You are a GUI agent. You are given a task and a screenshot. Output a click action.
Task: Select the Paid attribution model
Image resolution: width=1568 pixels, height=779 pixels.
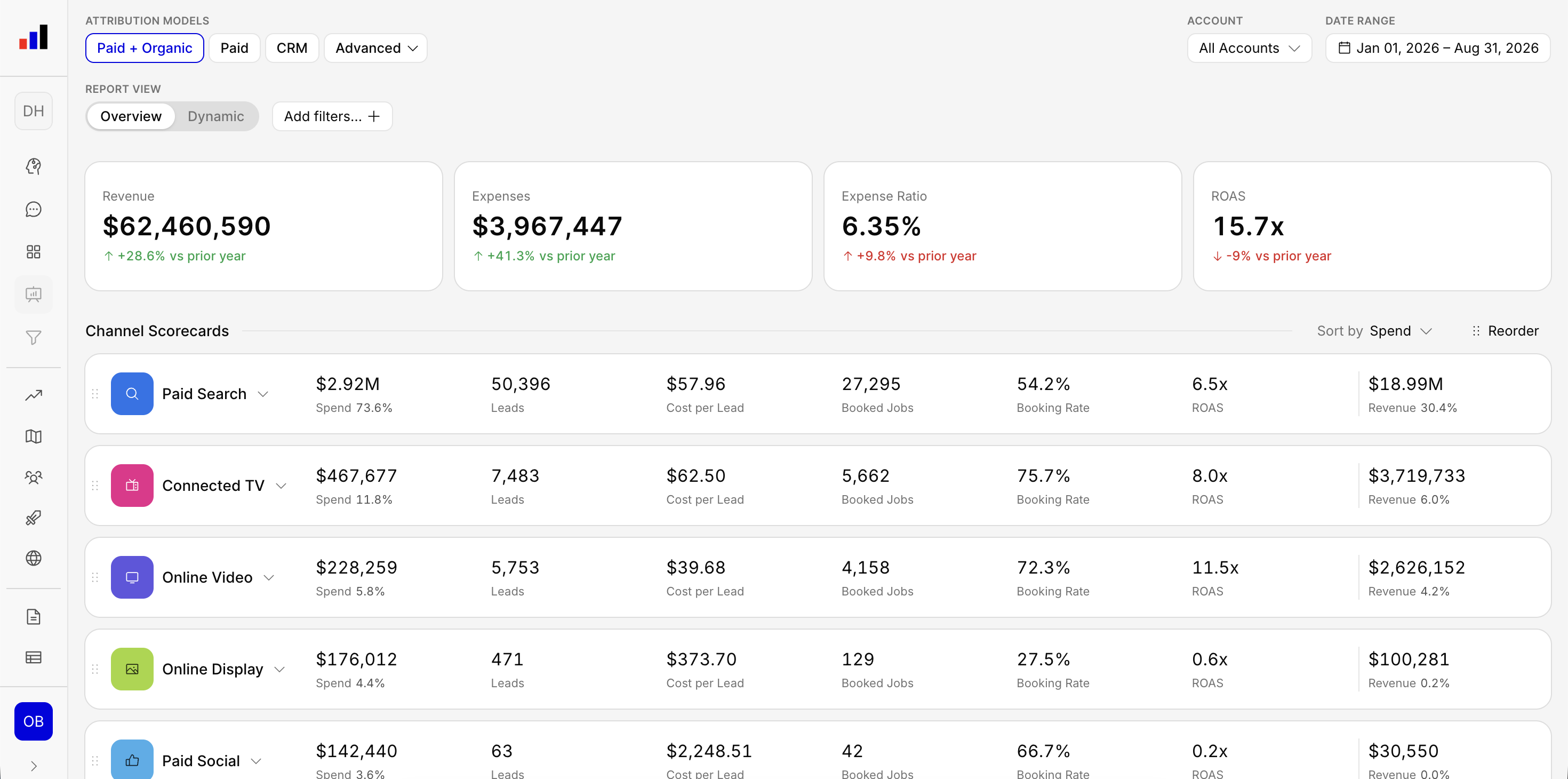click(234, 48)
